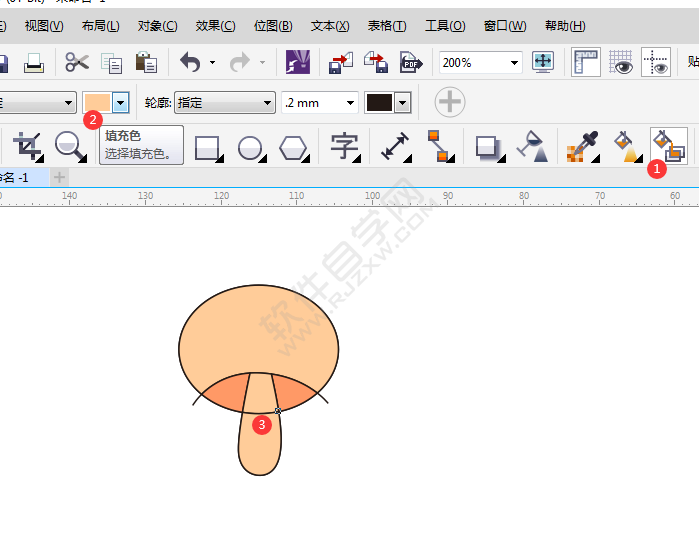Image resolution: width=699 pixels, height=536 pixels.
Task: Click the Undo arrow button
Action: pyautogui.click(x=190, y=63)
